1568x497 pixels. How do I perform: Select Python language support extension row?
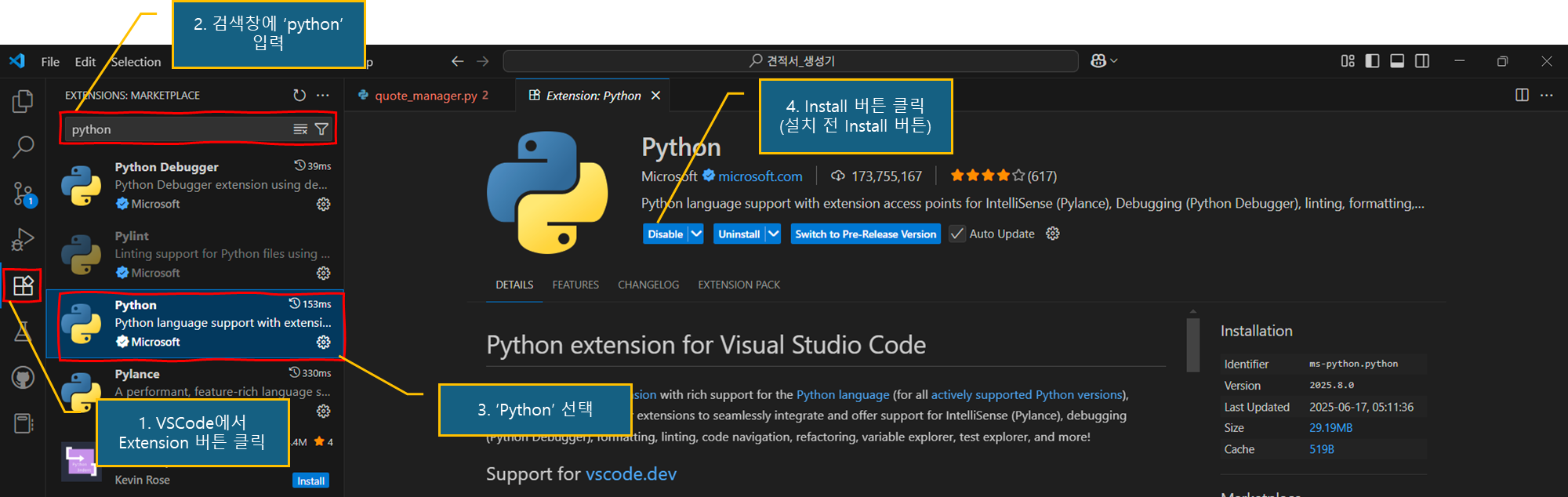coord(195,323)
